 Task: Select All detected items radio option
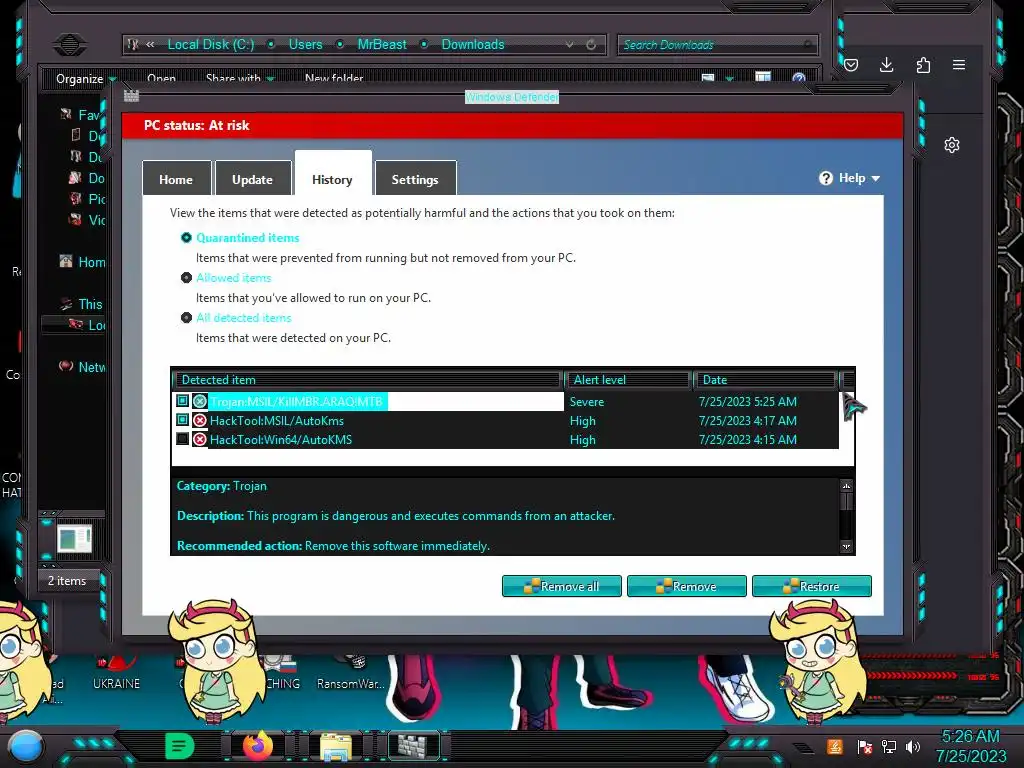(186, 317)
